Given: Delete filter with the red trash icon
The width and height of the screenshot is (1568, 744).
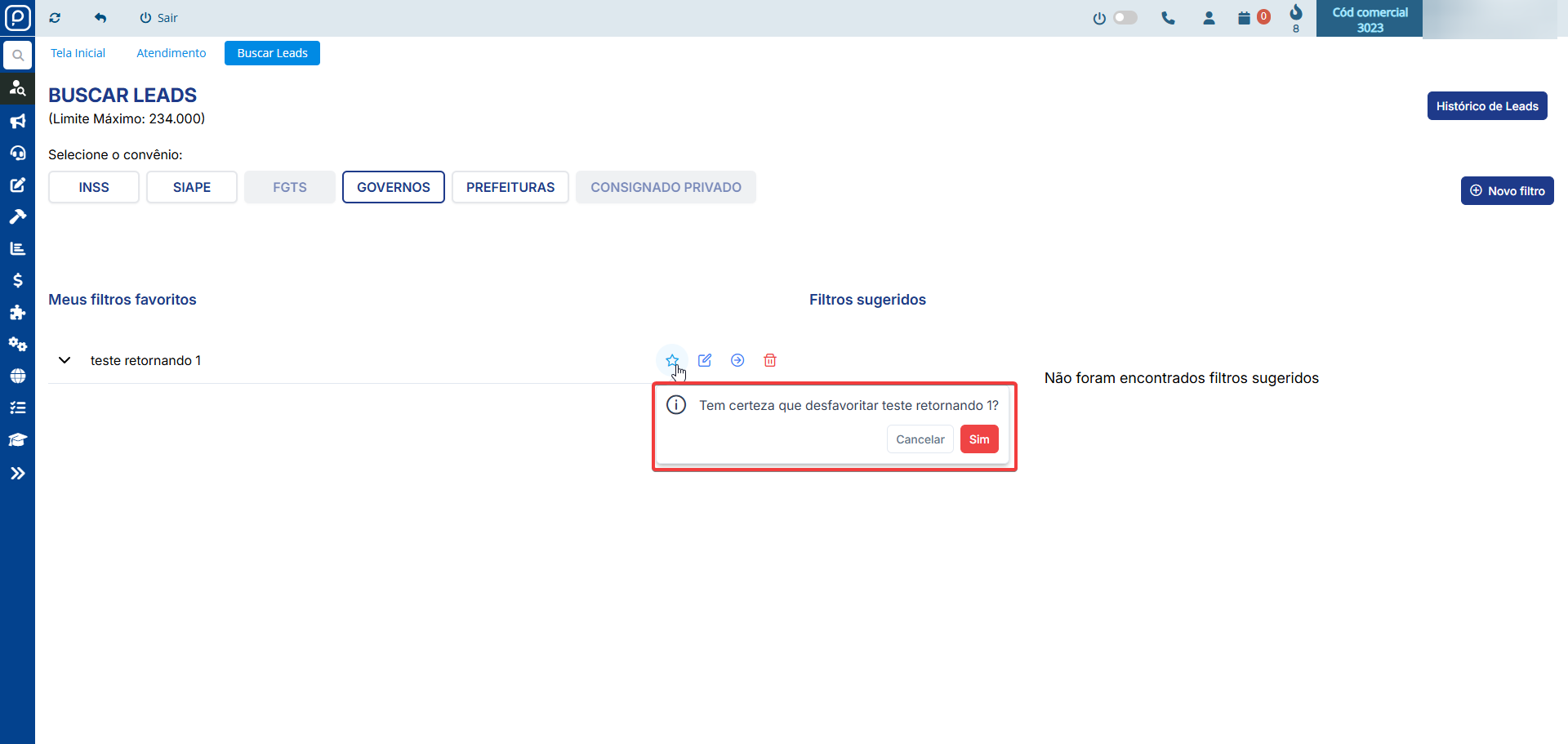Looking at the screenshot, I should pos(769,360).
